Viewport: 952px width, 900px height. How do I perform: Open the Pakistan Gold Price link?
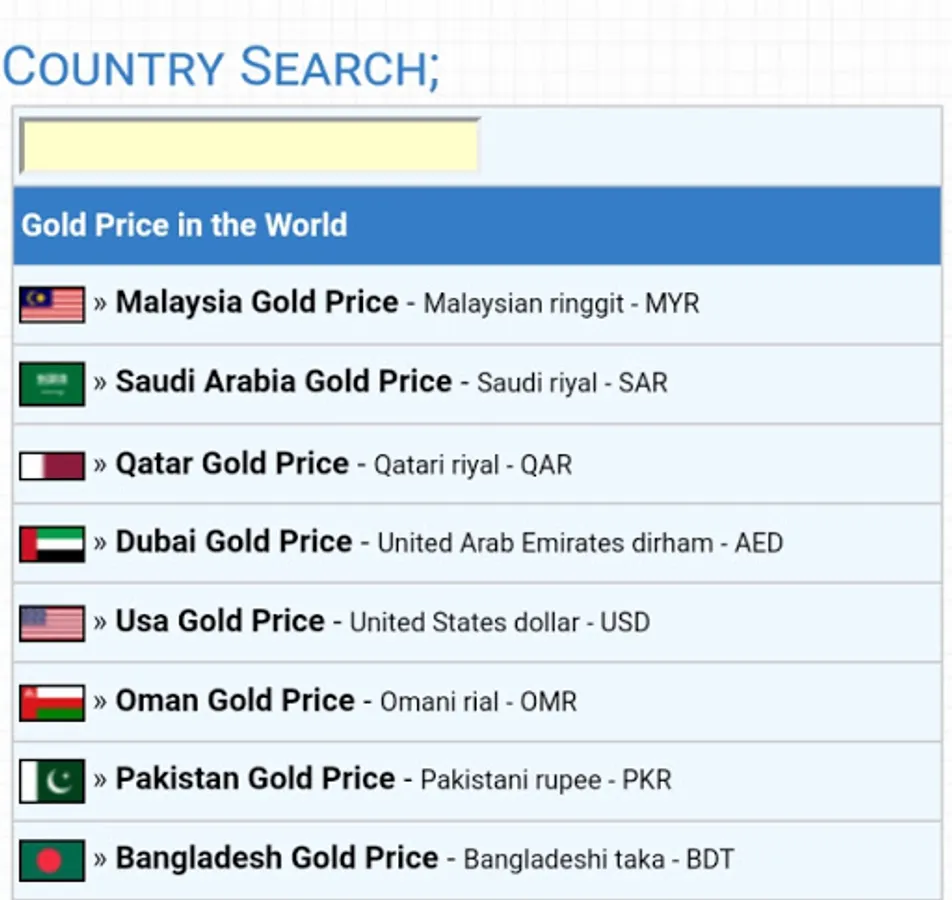(255, 778)
